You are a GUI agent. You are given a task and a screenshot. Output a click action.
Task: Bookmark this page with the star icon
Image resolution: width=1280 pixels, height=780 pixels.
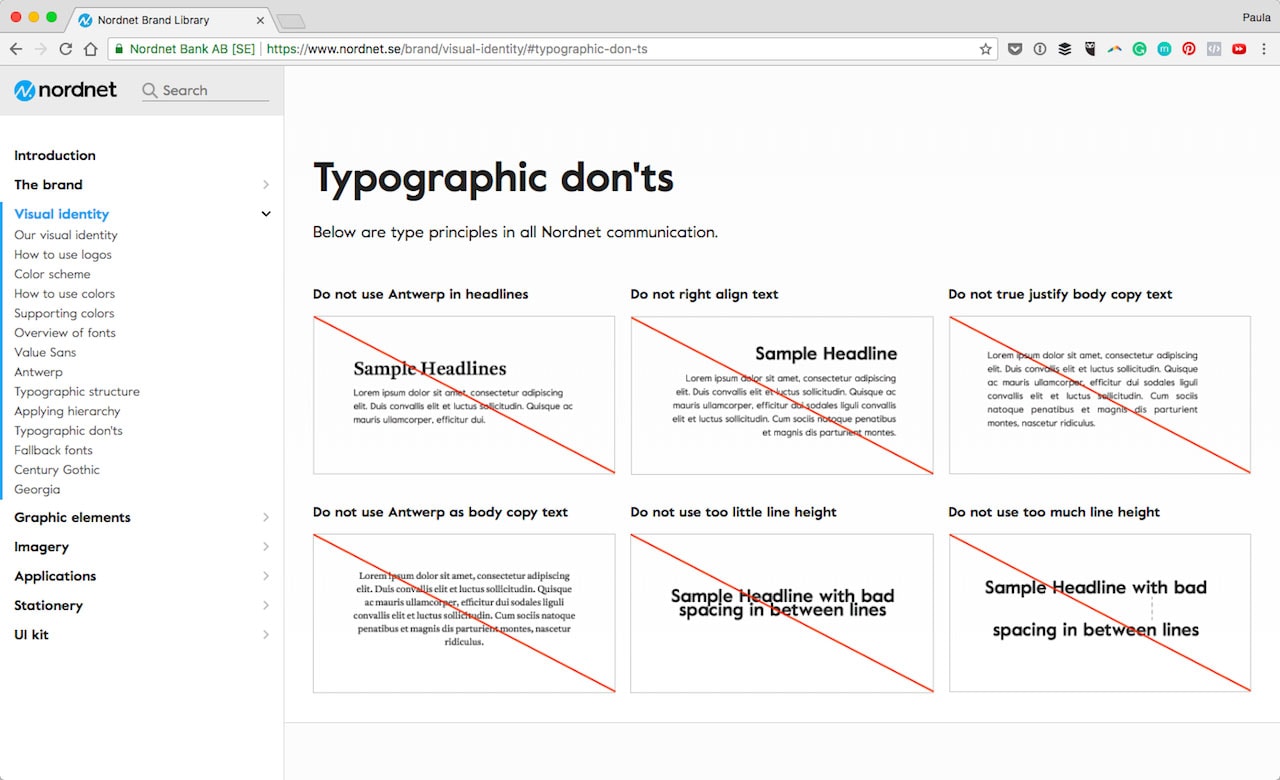986,48
